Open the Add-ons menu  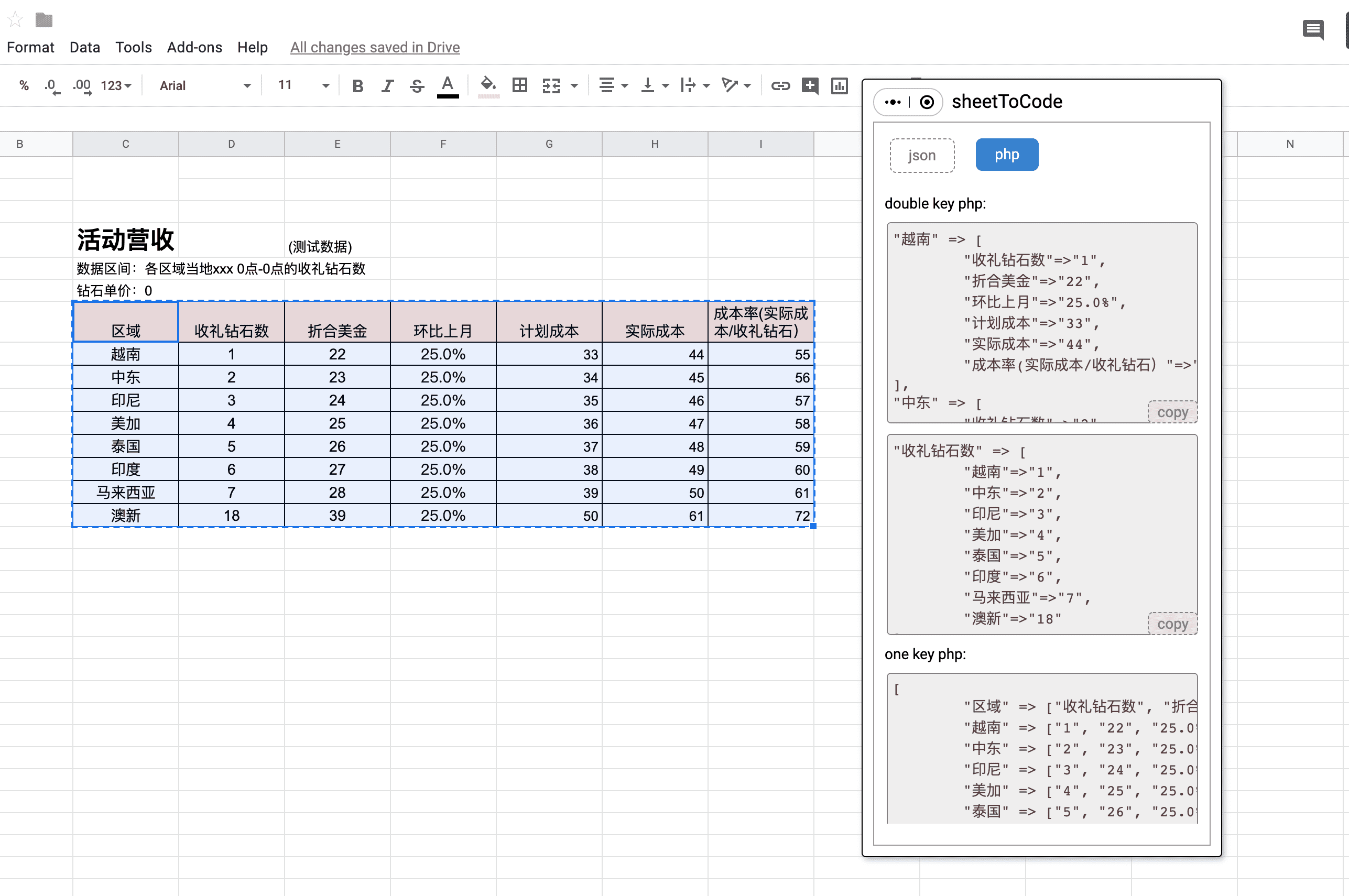(x=194, y=48)
